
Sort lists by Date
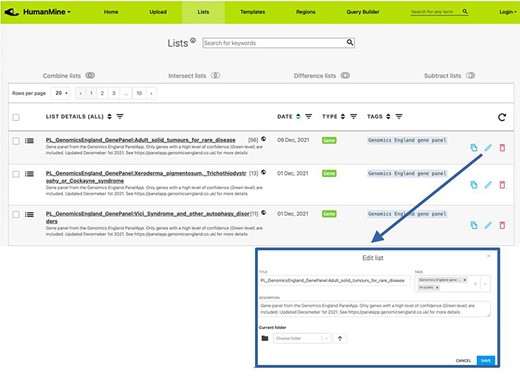298,116
